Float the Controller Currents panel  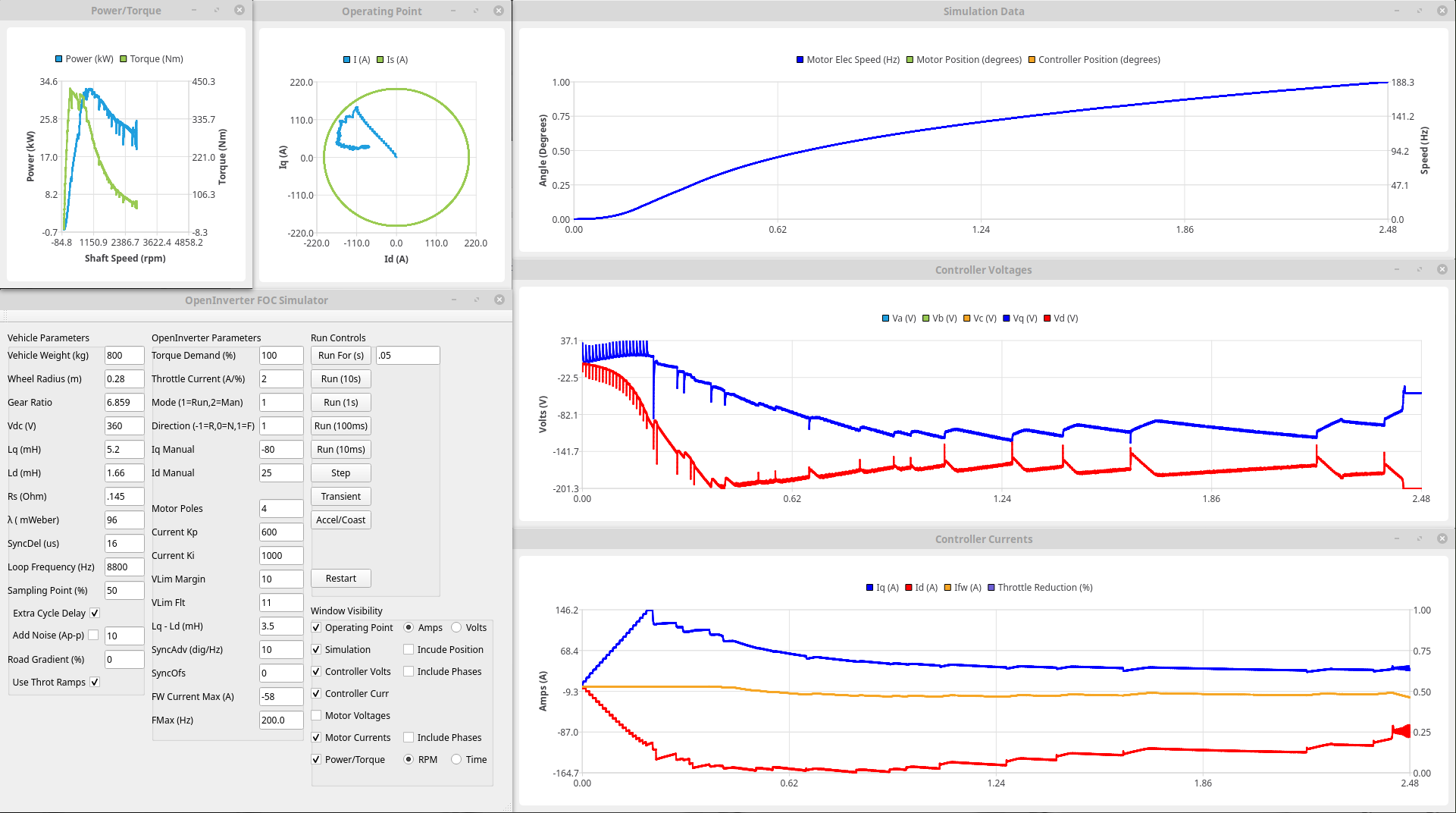pos(1420,538)
